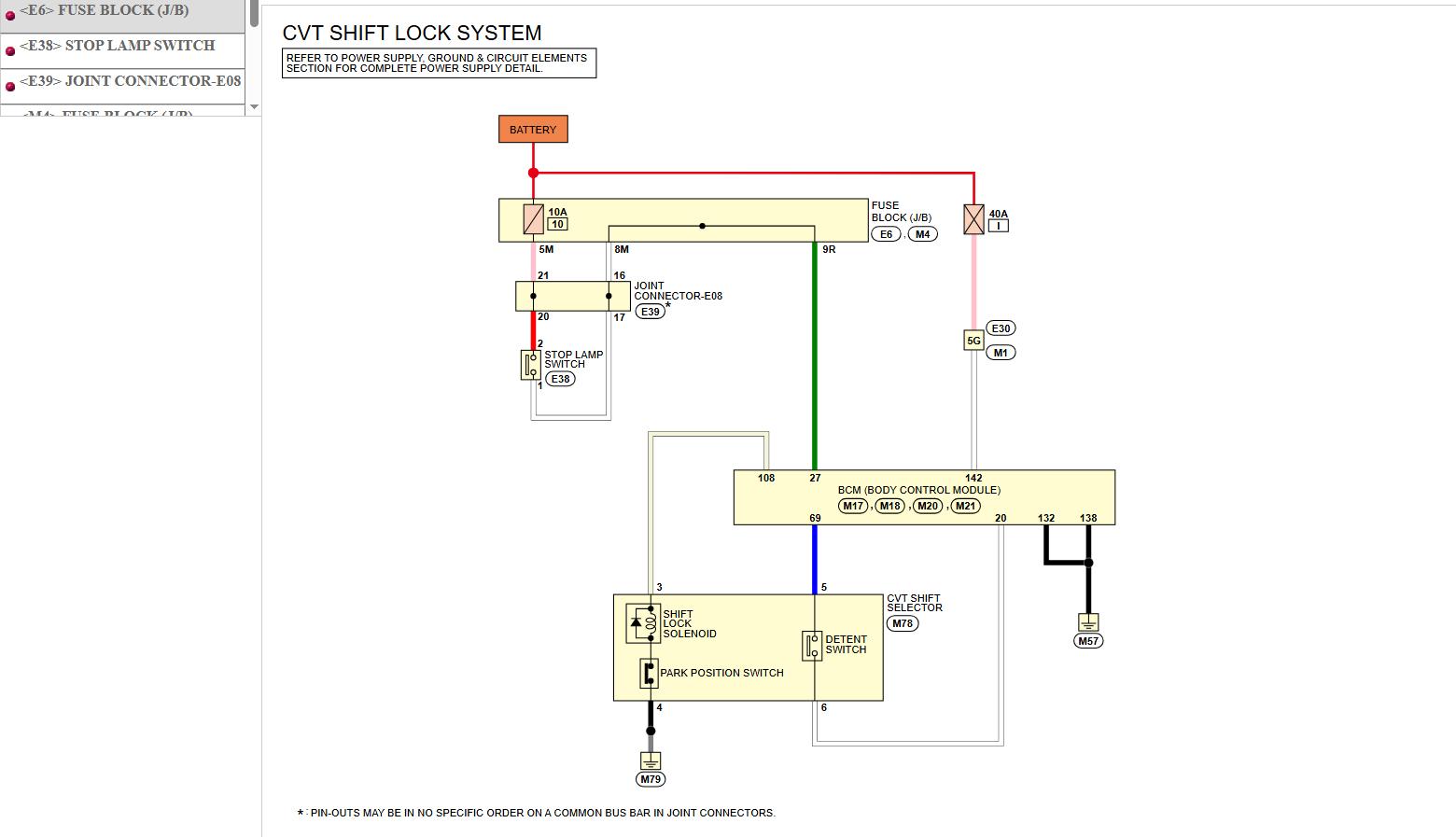Select the M4 connector label at fuse block
Screen dimensions: 1456x837
[922, 234]
